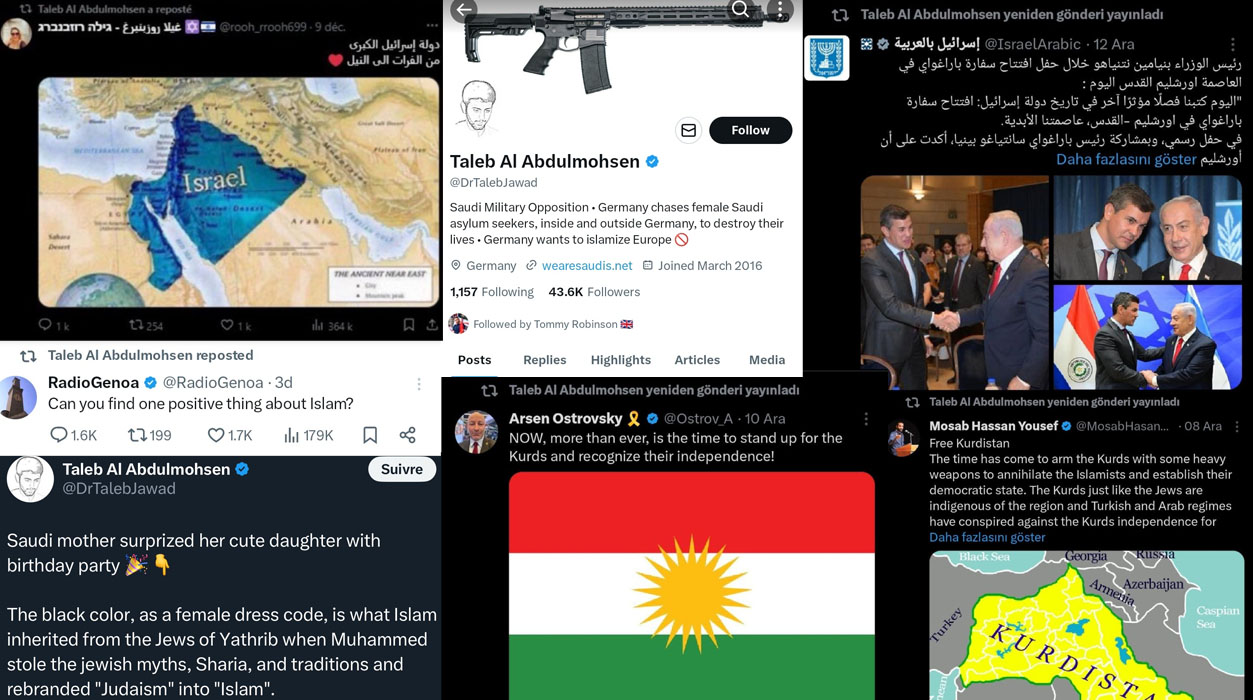Click the Suivre button
The image size is (1253, 700).
point(402,469)
